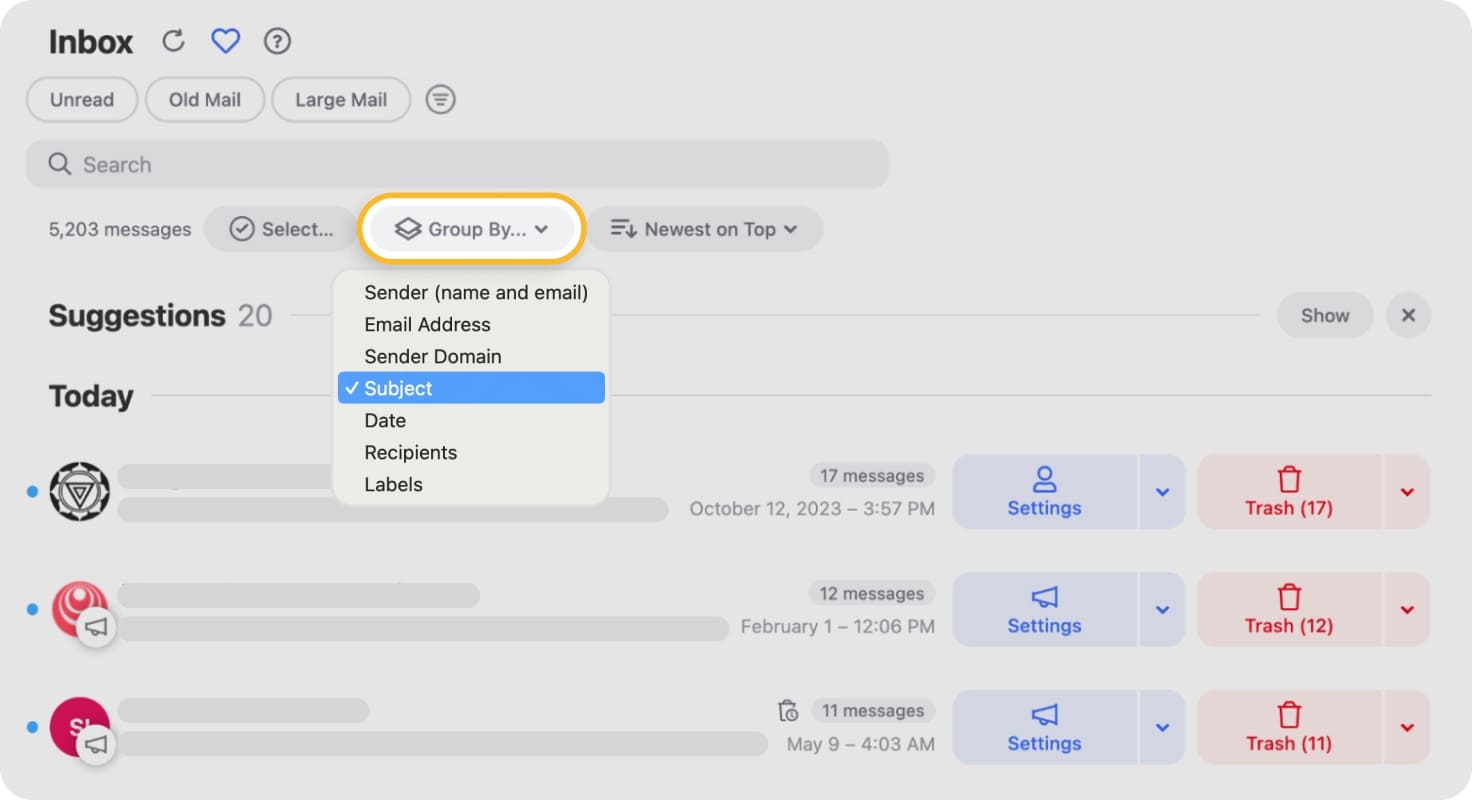
Task: Open the filter options icon beside Large Mail
Action: coord(441,99)
